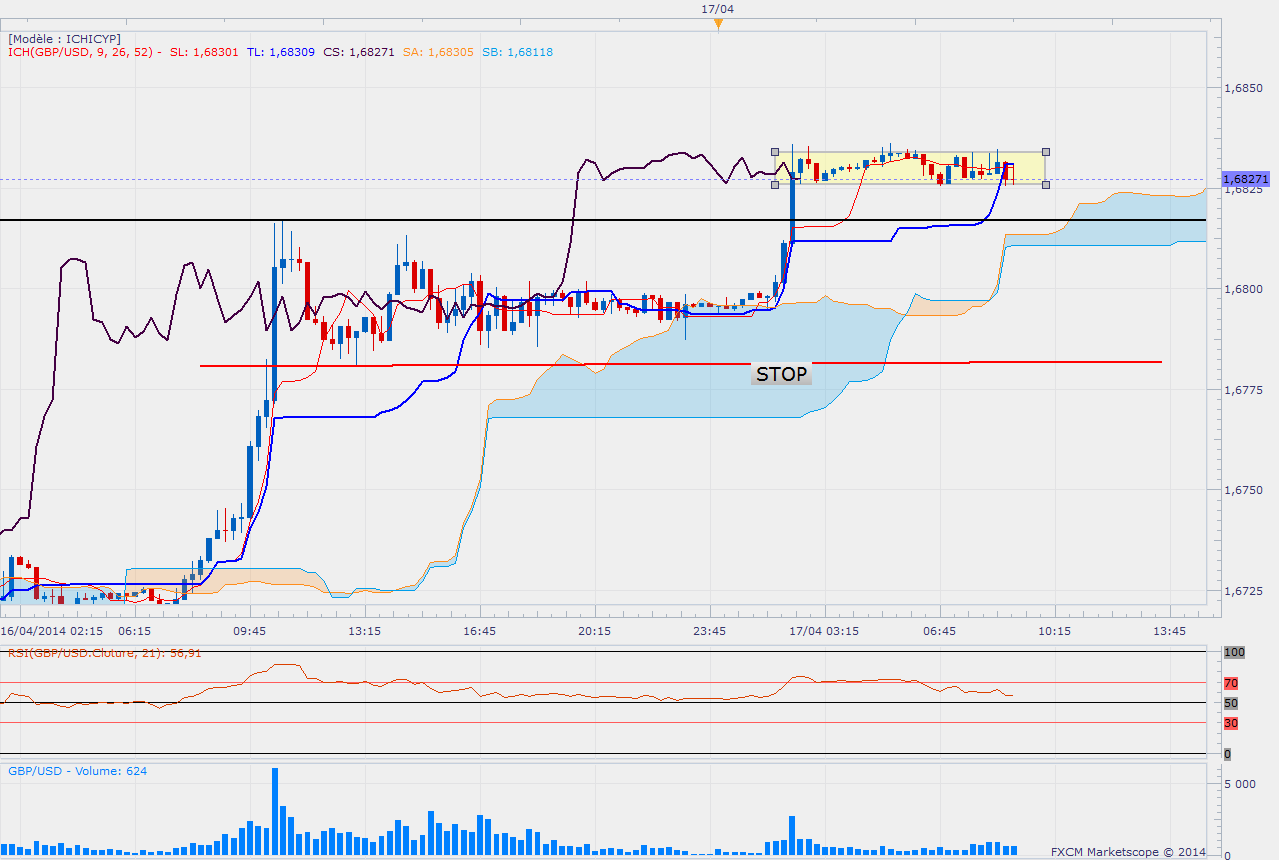
Task: Select the bottom-right handle of yellow rectangle
Action: coord(1046,184)
